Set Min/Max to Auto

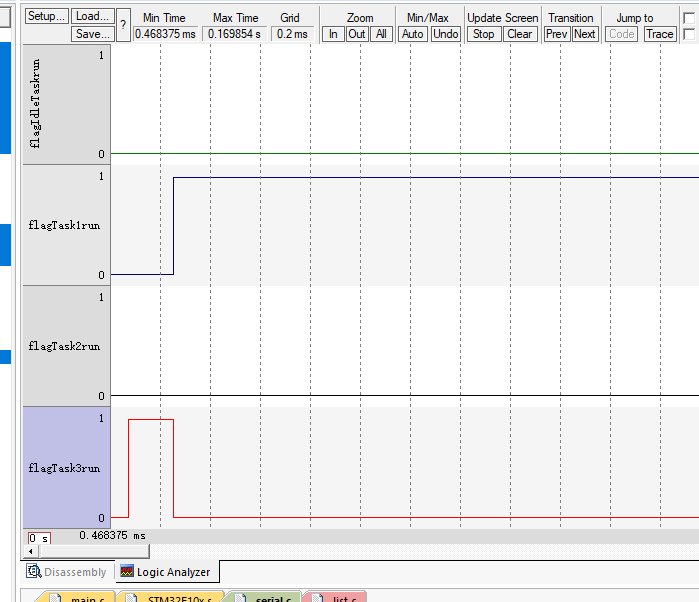412,34
